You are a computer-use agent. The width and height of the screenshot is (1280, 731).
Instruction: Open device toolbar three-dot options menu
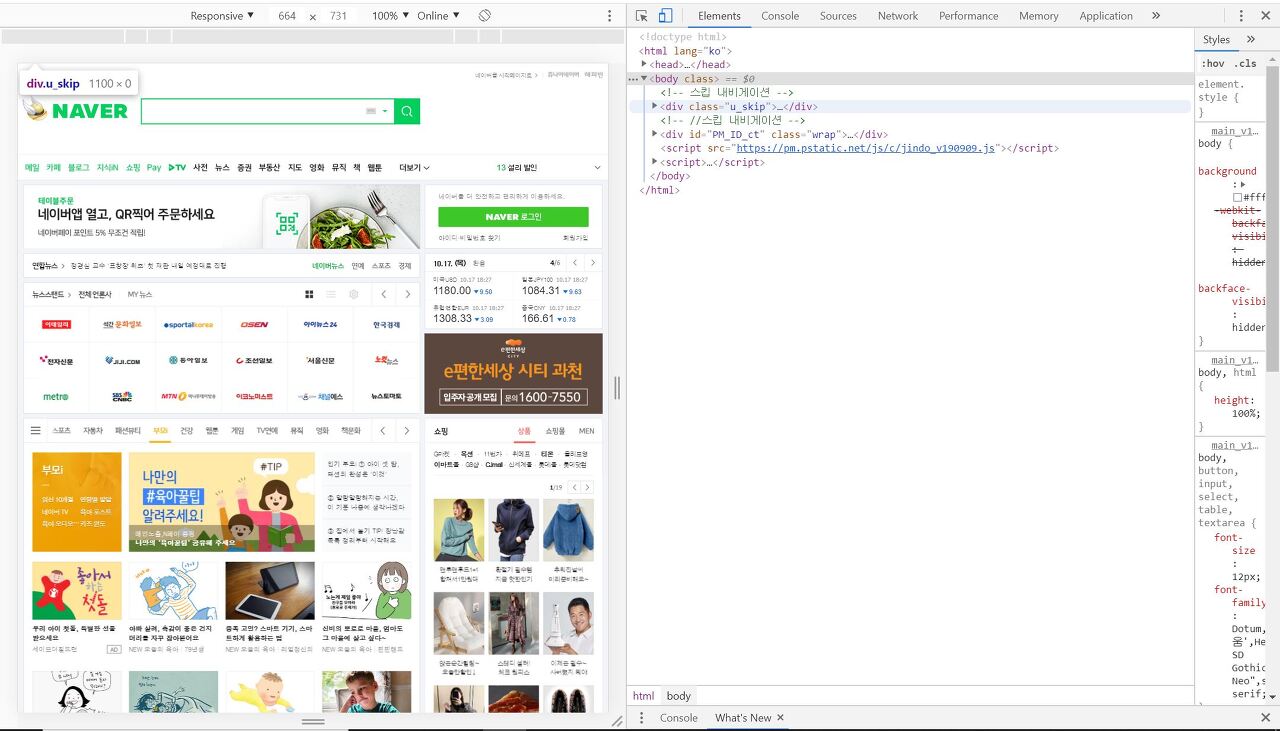pos(610,15)
